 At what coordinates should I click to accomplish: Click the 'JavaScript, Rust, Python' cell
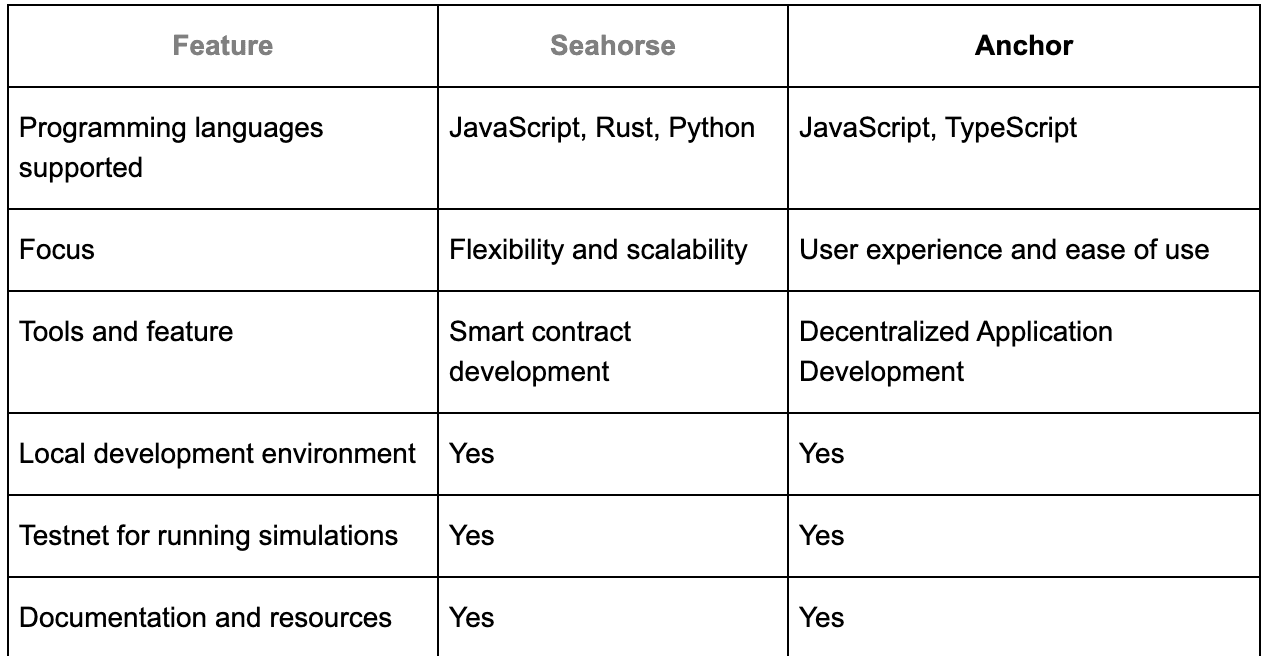(602, 129)
